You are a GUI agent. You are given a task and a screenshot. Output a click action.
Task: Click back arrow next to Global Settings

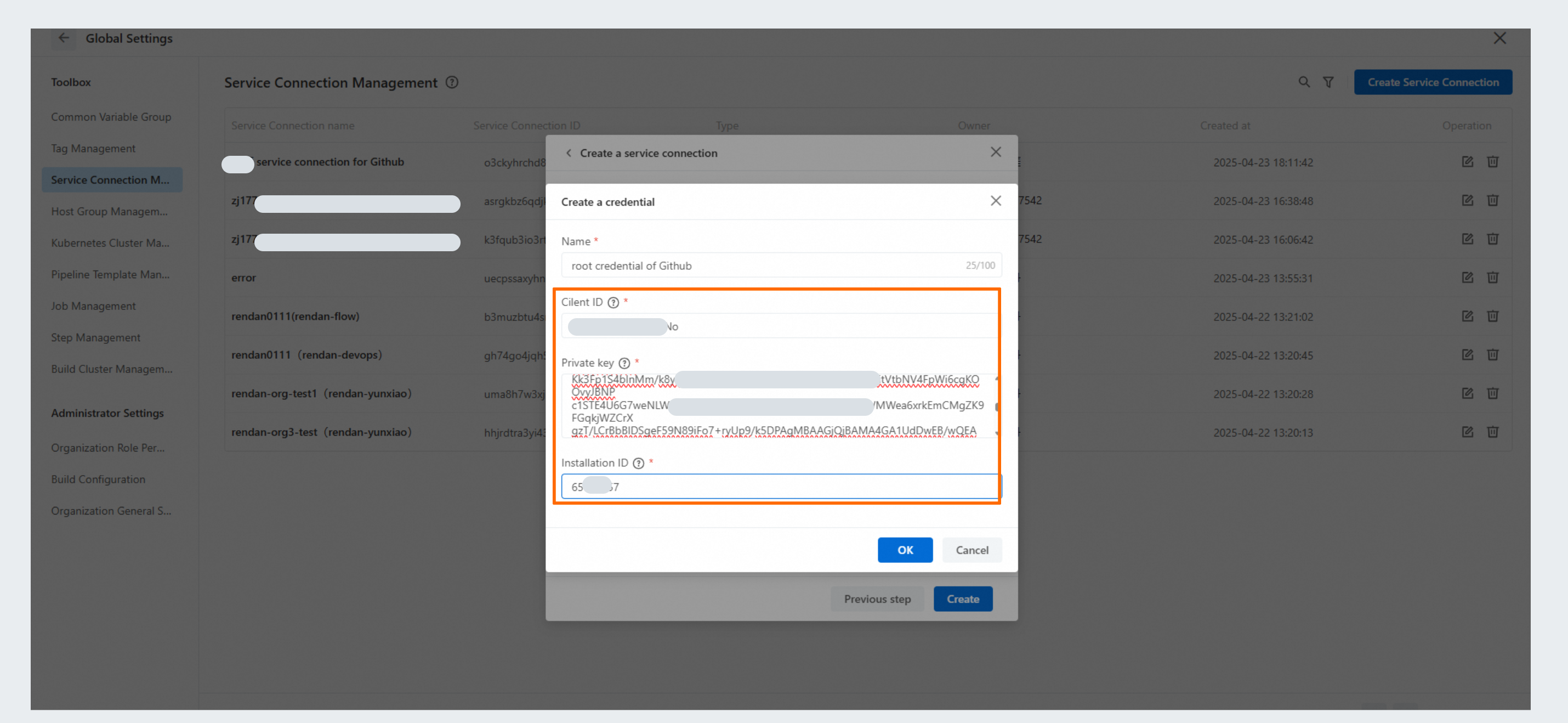click(x=64, y=38)
